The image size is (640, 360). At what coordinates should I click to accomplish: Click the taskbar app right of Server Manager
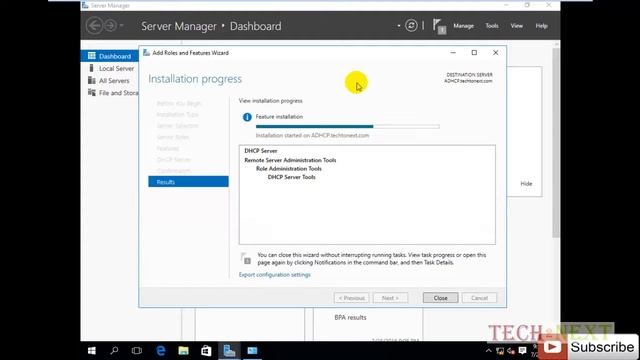pos(252,351)
